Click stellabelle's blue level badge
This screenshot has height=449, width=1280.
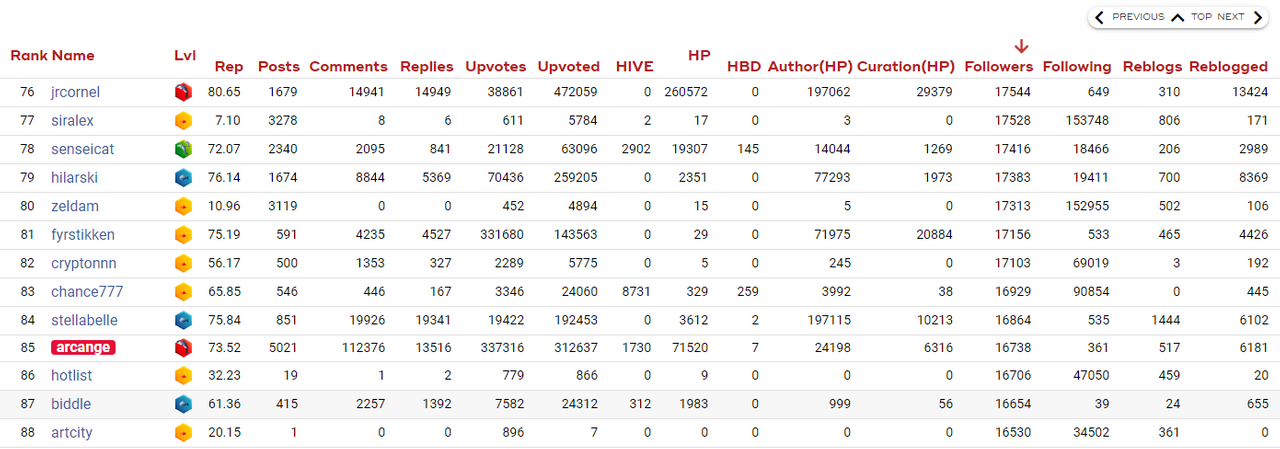click(x=182, y=320)
